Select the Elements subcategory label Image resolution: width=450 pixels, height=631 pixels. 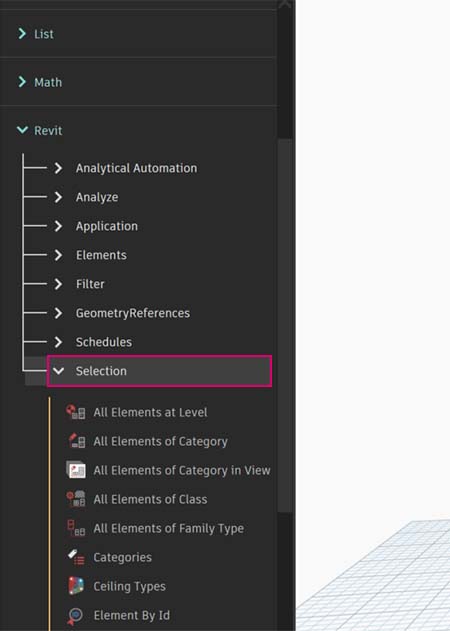[101, 255]
